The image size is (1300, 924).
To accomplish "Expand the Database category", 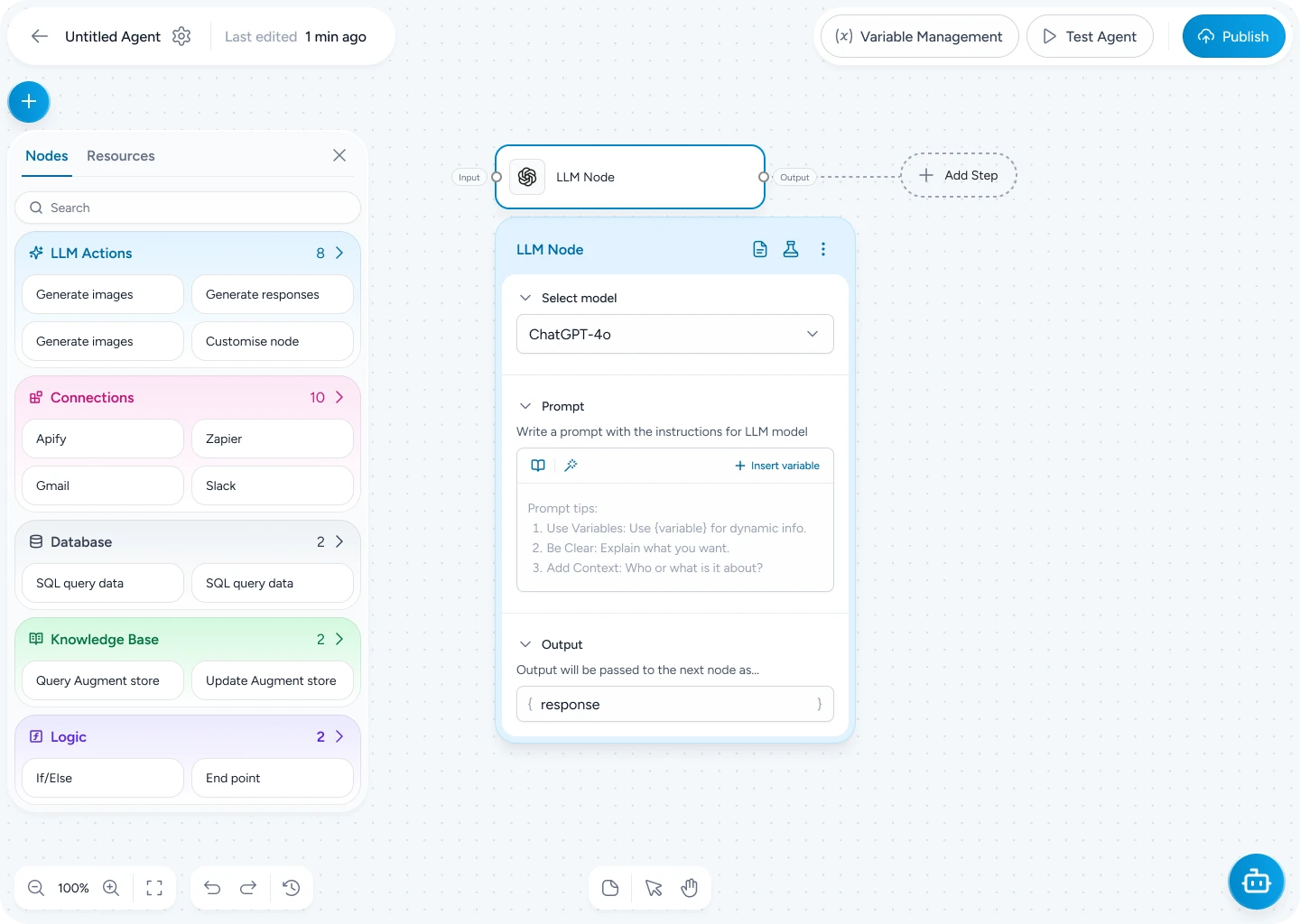I will click(339, 542).
